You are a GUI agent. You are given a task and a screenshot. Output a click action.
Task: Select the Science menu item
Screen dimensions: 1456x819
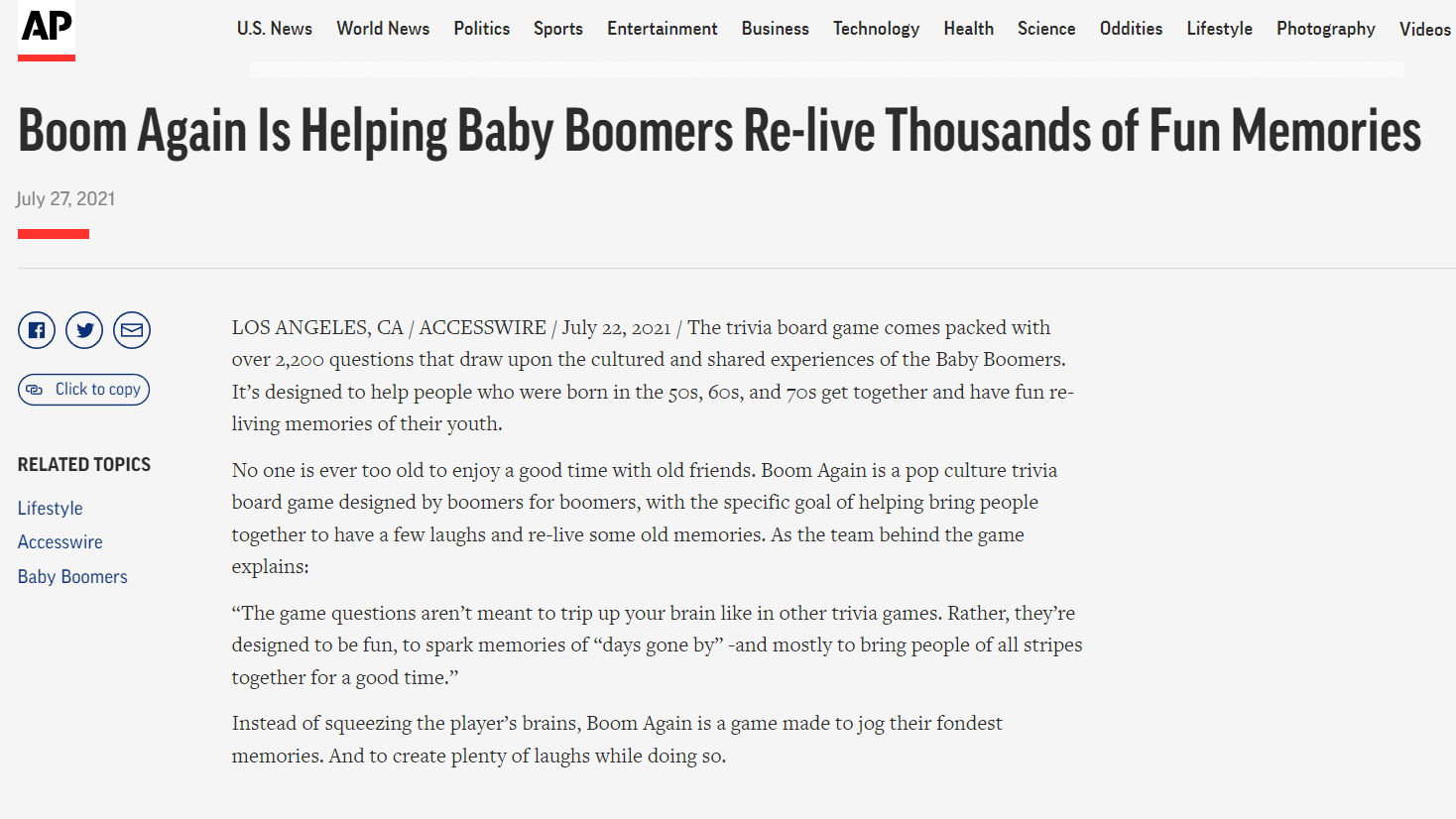[1046, 29]
